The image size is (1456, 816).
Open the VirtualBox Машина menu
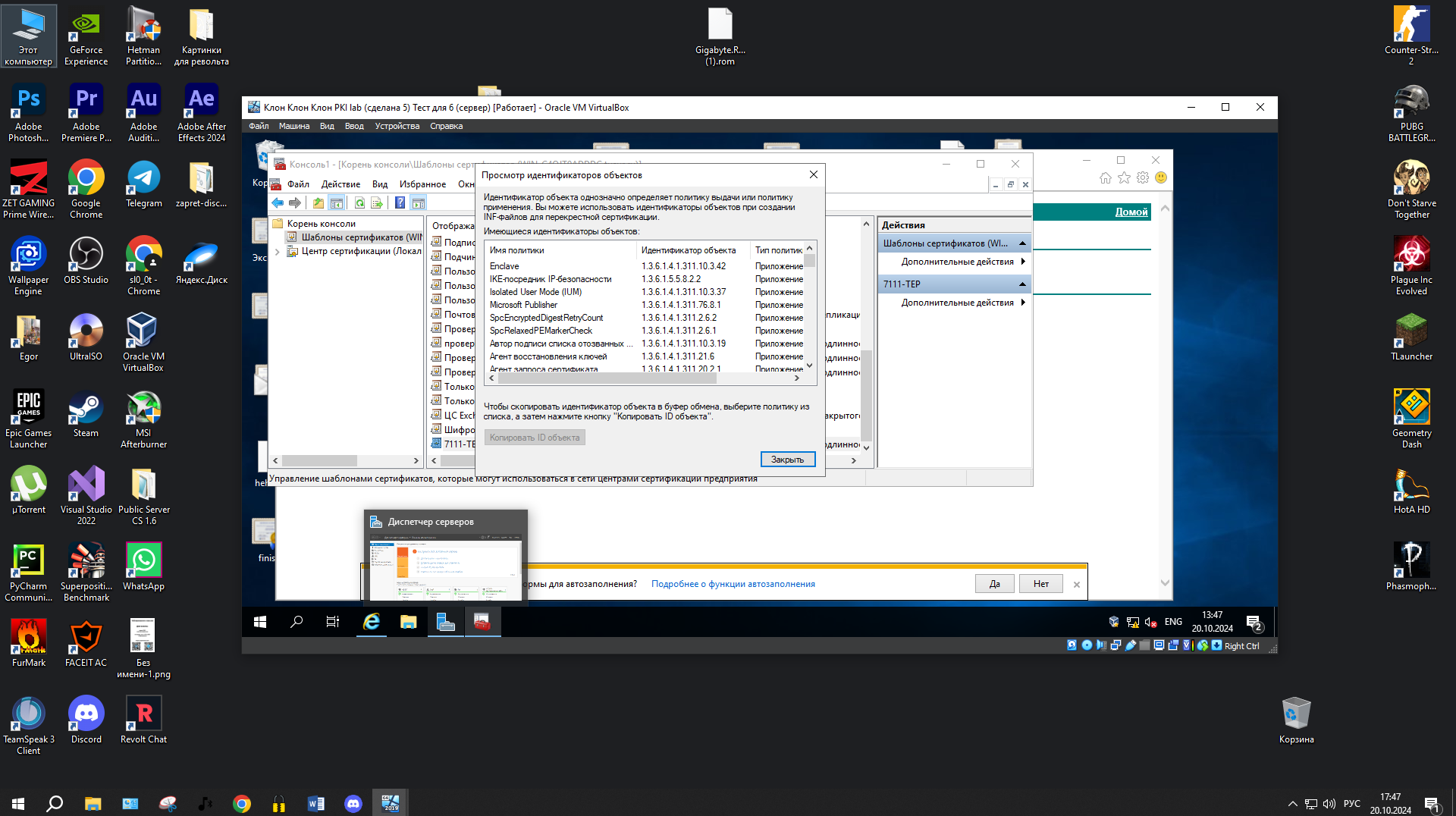pos(293,127)
